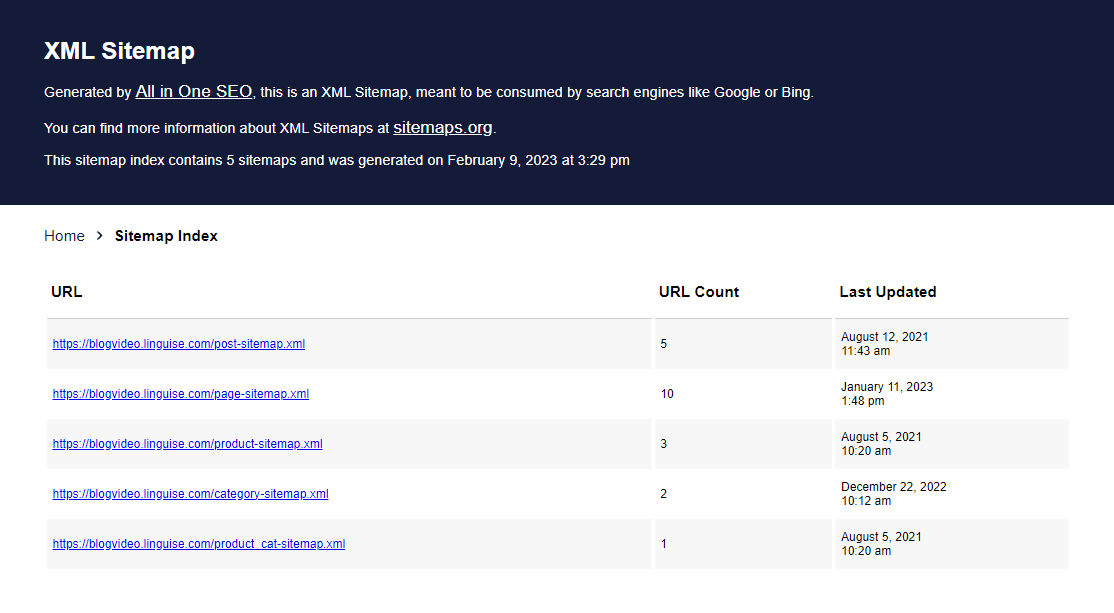Open the product-sitemap.xml link
The image size is (1114, 613).
[188, 444]
